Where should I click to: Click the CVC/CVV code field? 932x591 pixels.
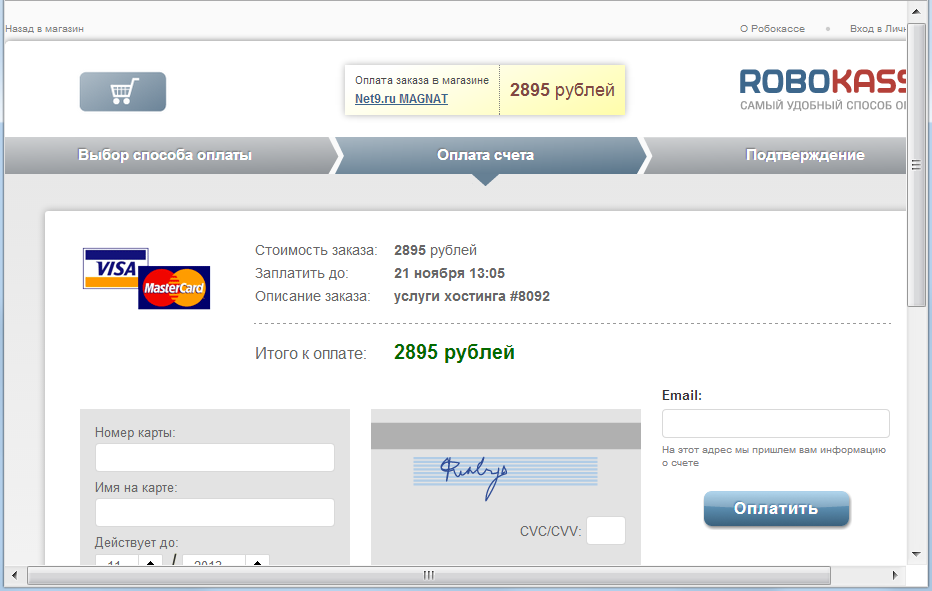click(x=606, y=531)
